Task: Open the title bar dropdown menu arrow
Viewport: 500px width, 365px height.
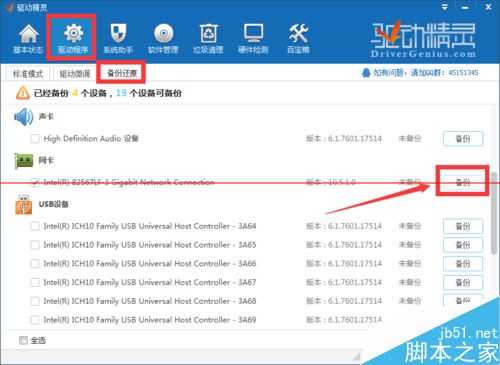Action: coord(445,7)
